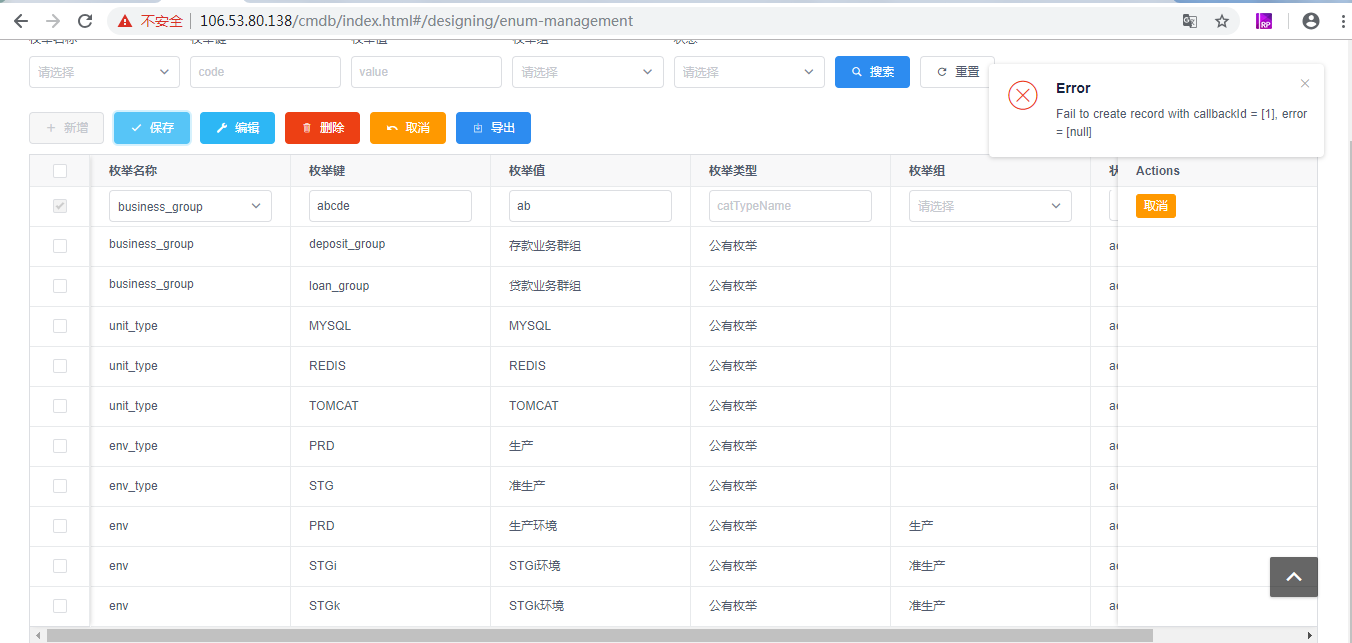Click the deposit_group cell
The image size is (1352, 643).
(347, 244)
